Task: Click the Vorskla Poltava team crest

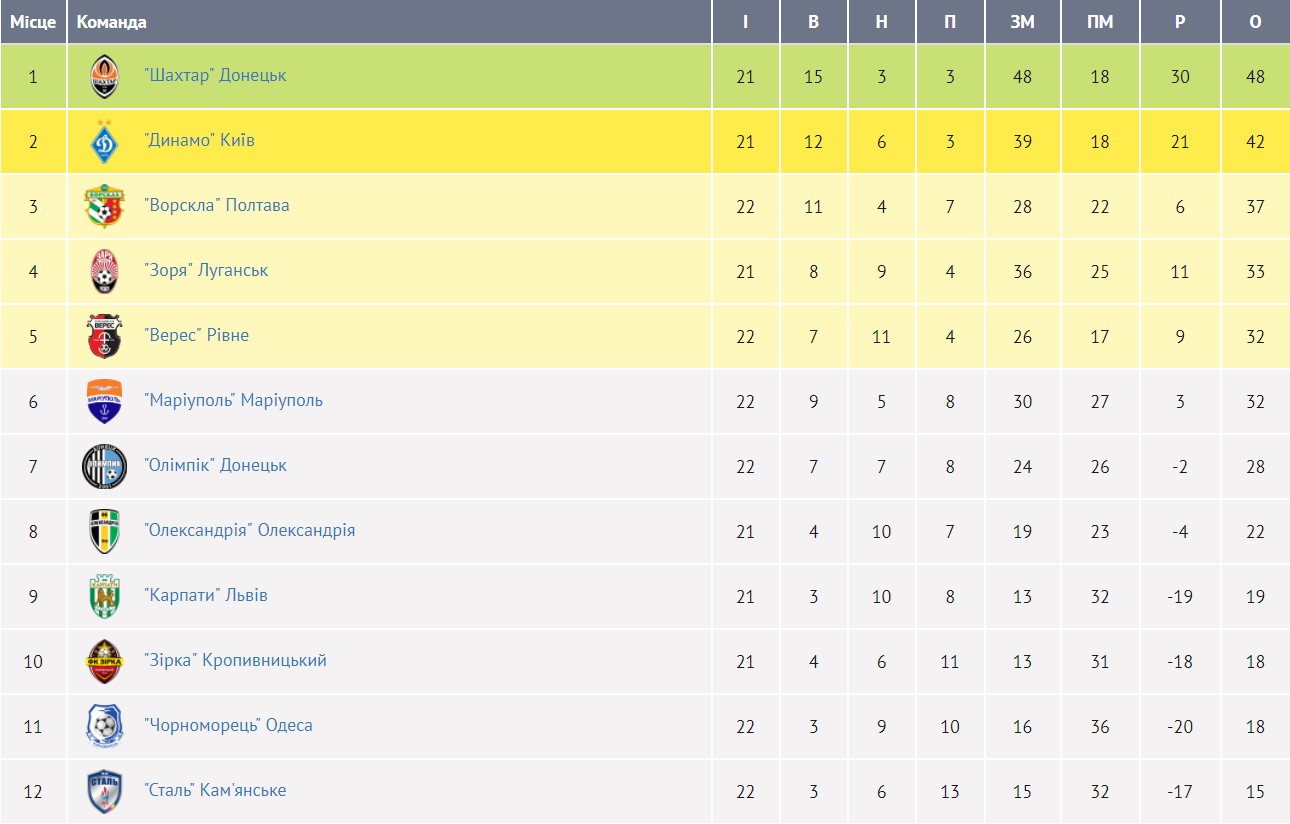Action: pyautogui.click(x=104, y=207)
